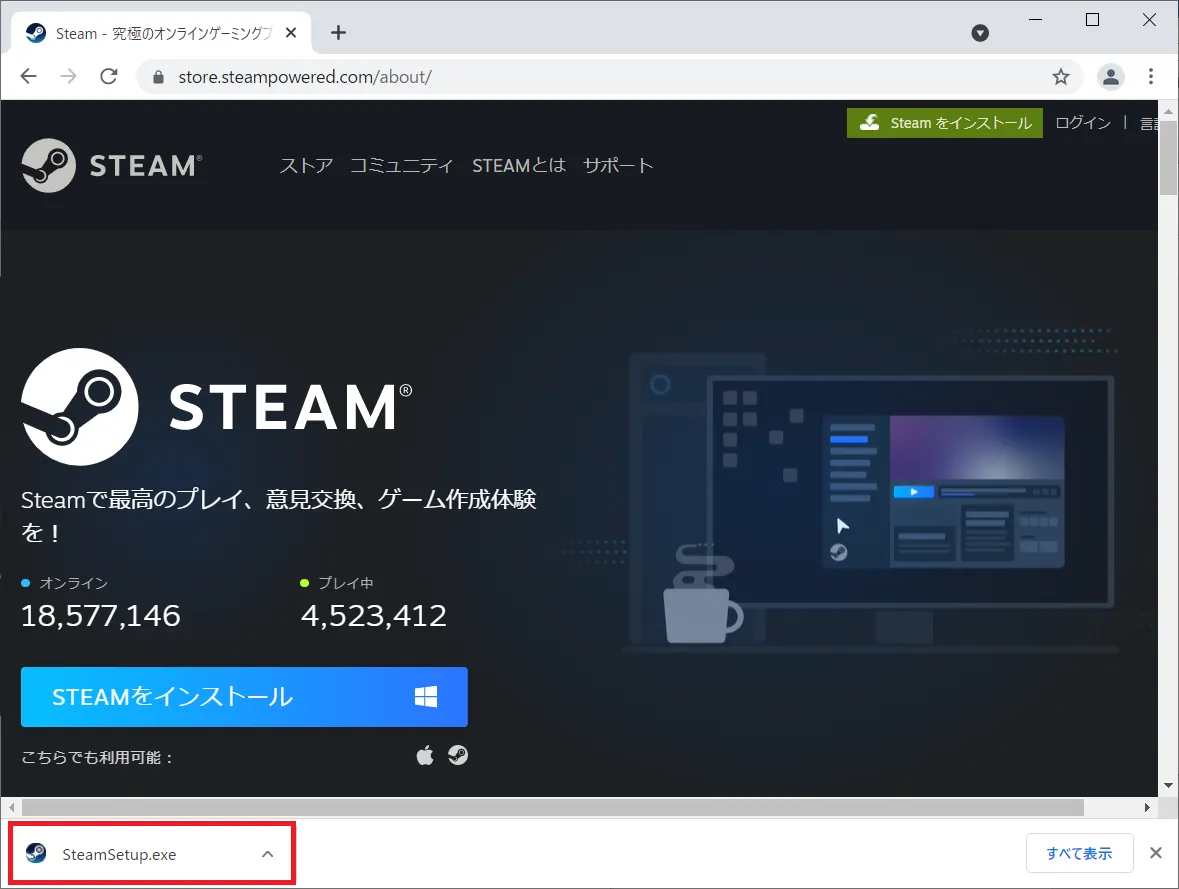Click the Steam tab title
The width and height of the screenshot is (1179, 889).
164,33
